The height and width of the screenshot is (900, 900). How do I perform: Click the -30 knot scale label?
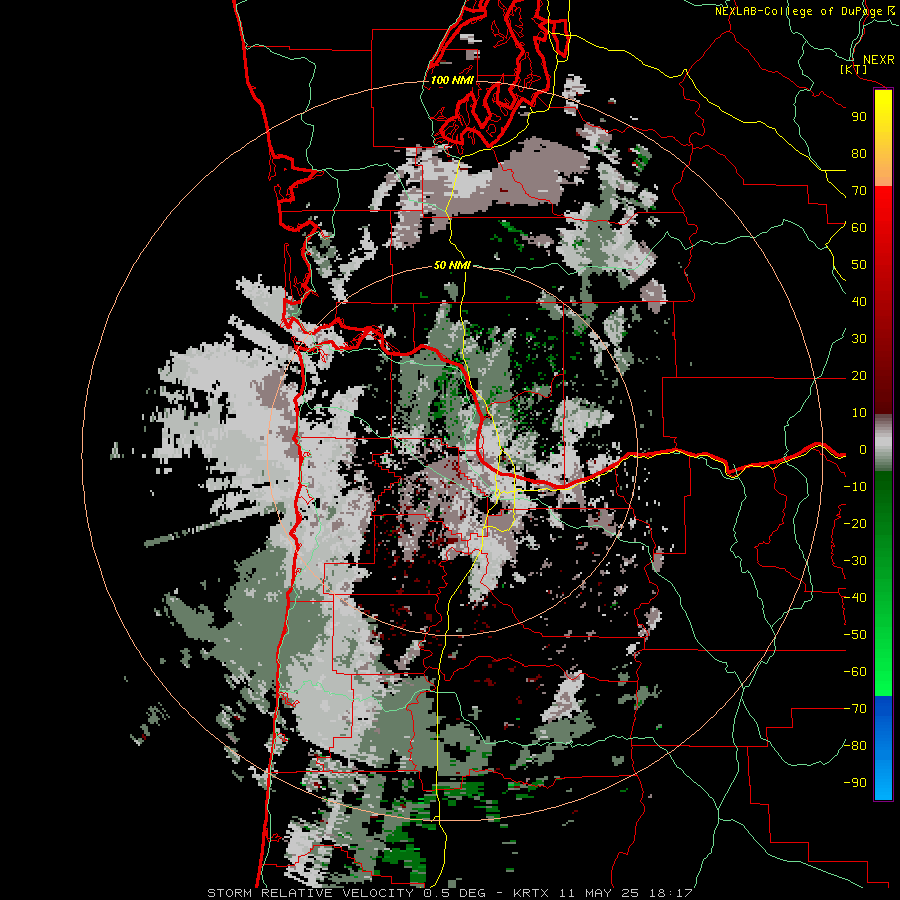click(x=855, y=561)
